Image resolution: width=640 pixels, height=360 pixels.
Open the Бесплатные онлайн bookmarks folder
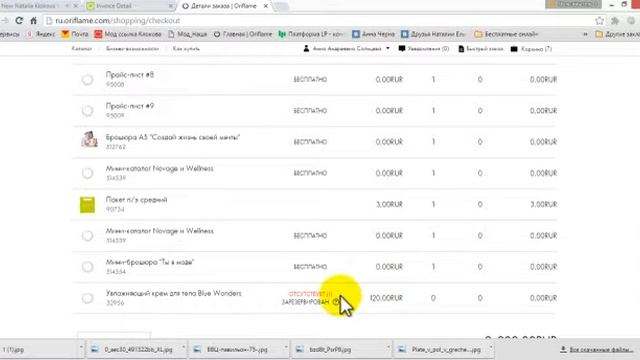506,34
